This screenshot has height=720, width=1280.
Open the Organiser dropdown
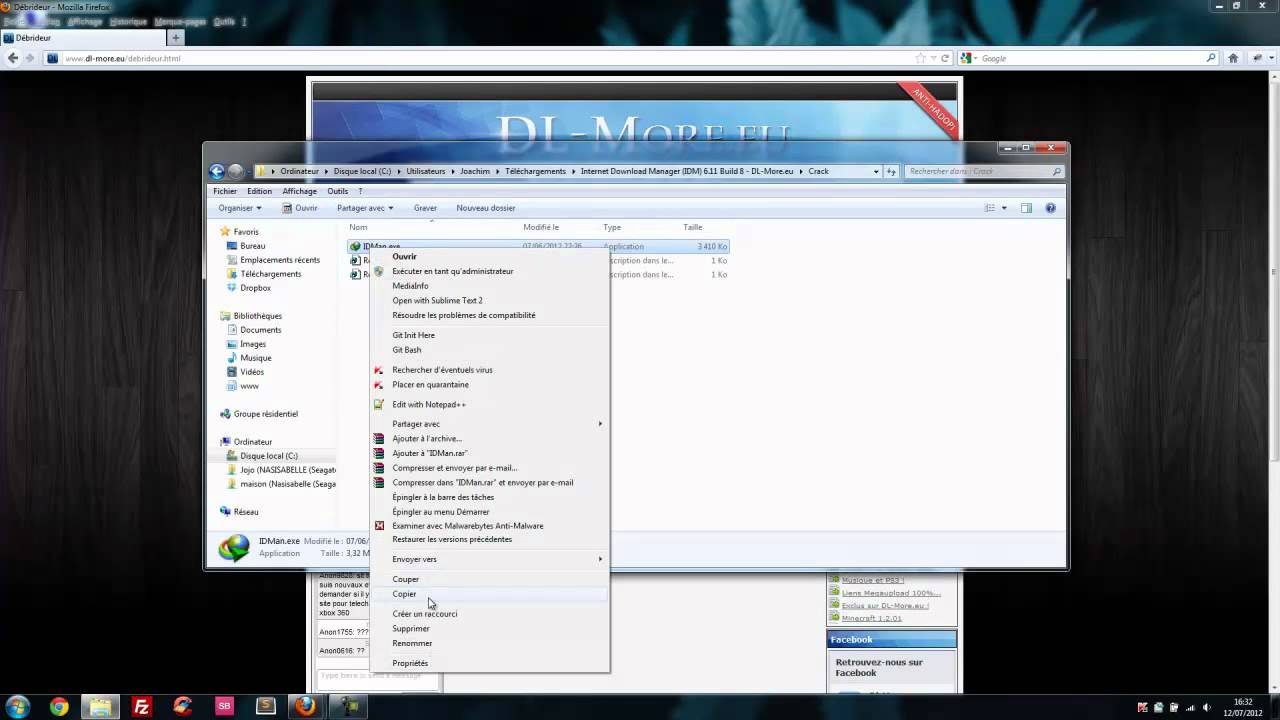240,208
